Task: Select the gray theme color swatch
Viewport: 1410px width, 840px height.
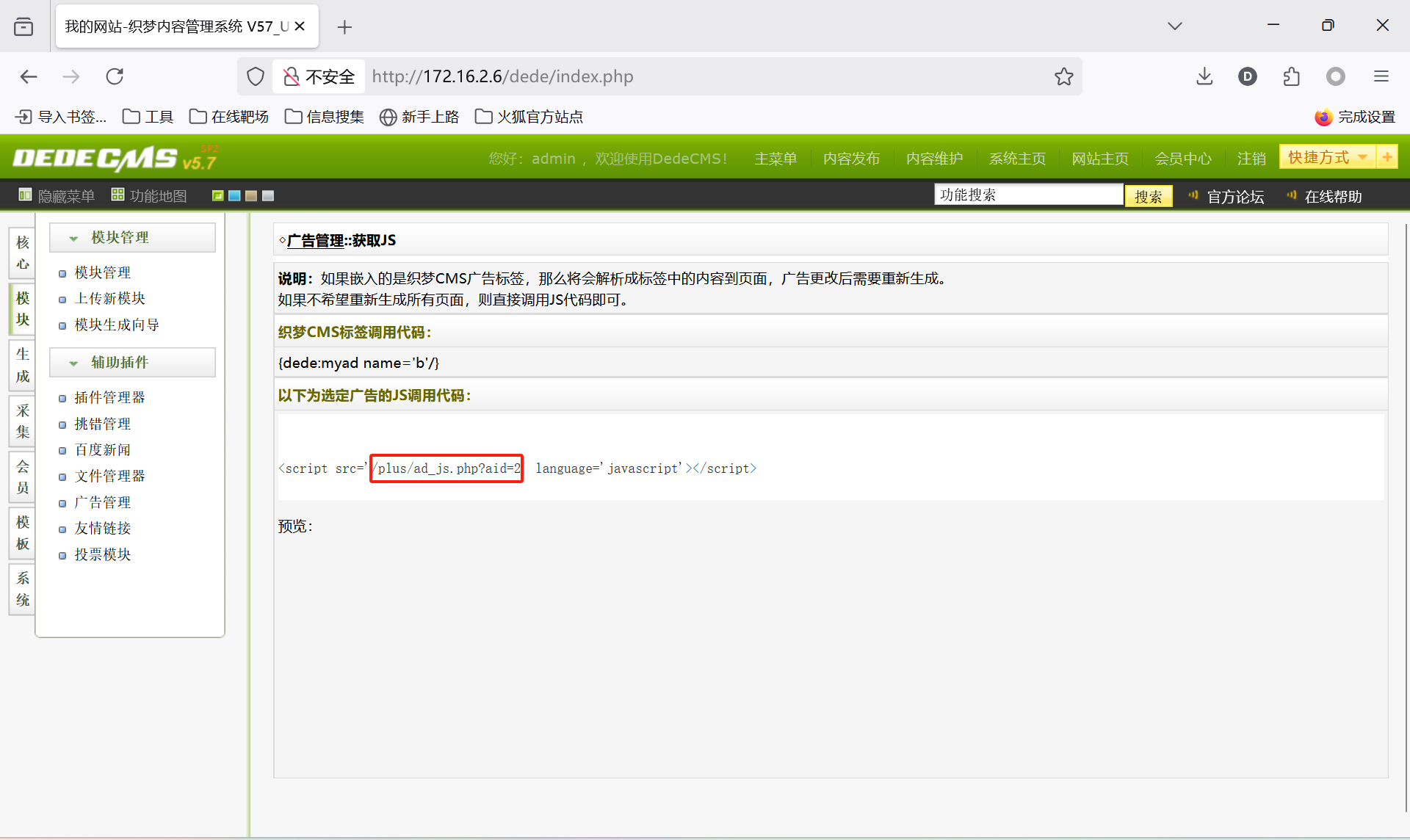Action: click(268, 196)
